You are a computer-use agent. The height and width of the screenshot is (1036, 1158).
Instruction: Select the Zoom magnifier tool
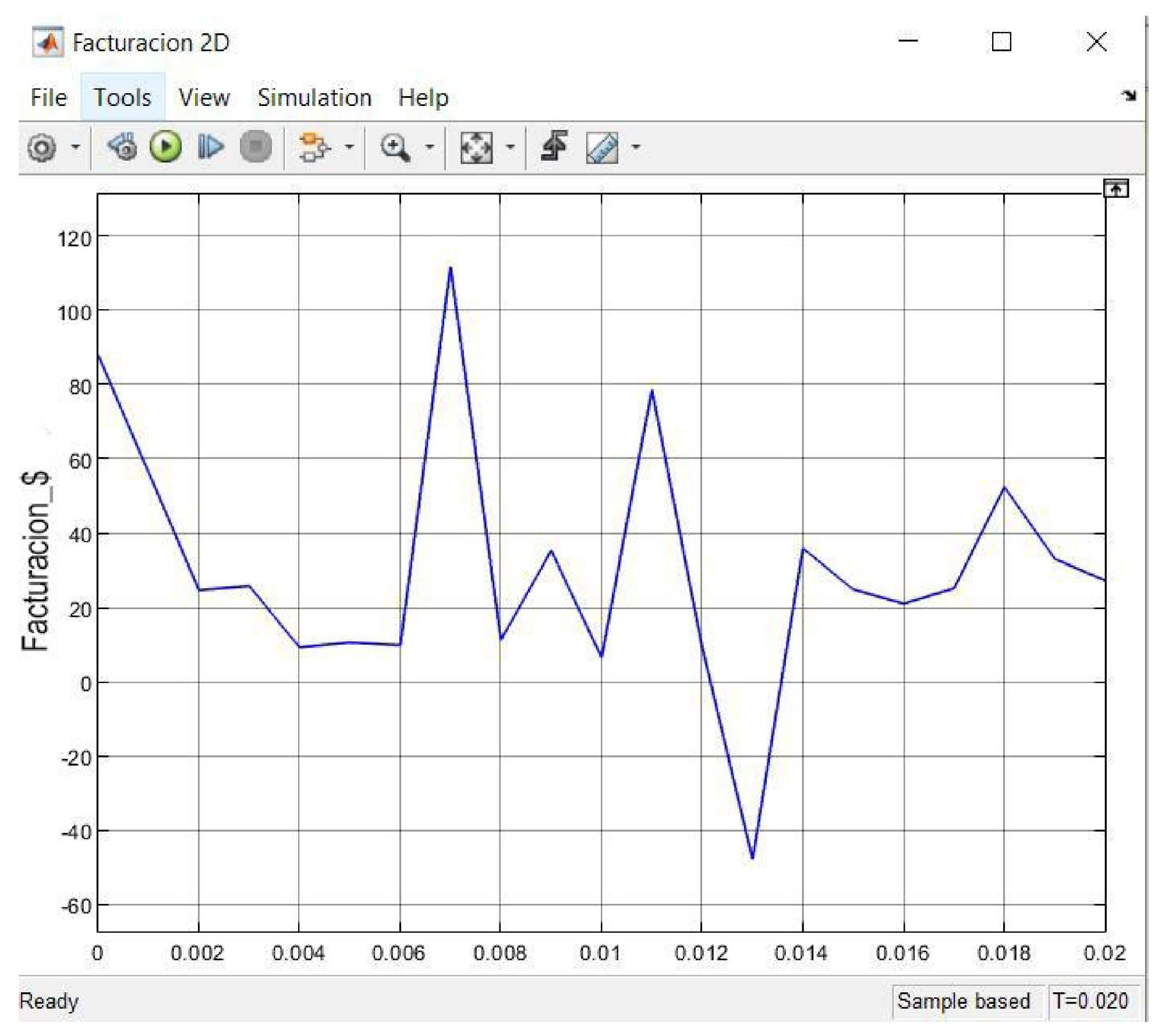(395, 147)
